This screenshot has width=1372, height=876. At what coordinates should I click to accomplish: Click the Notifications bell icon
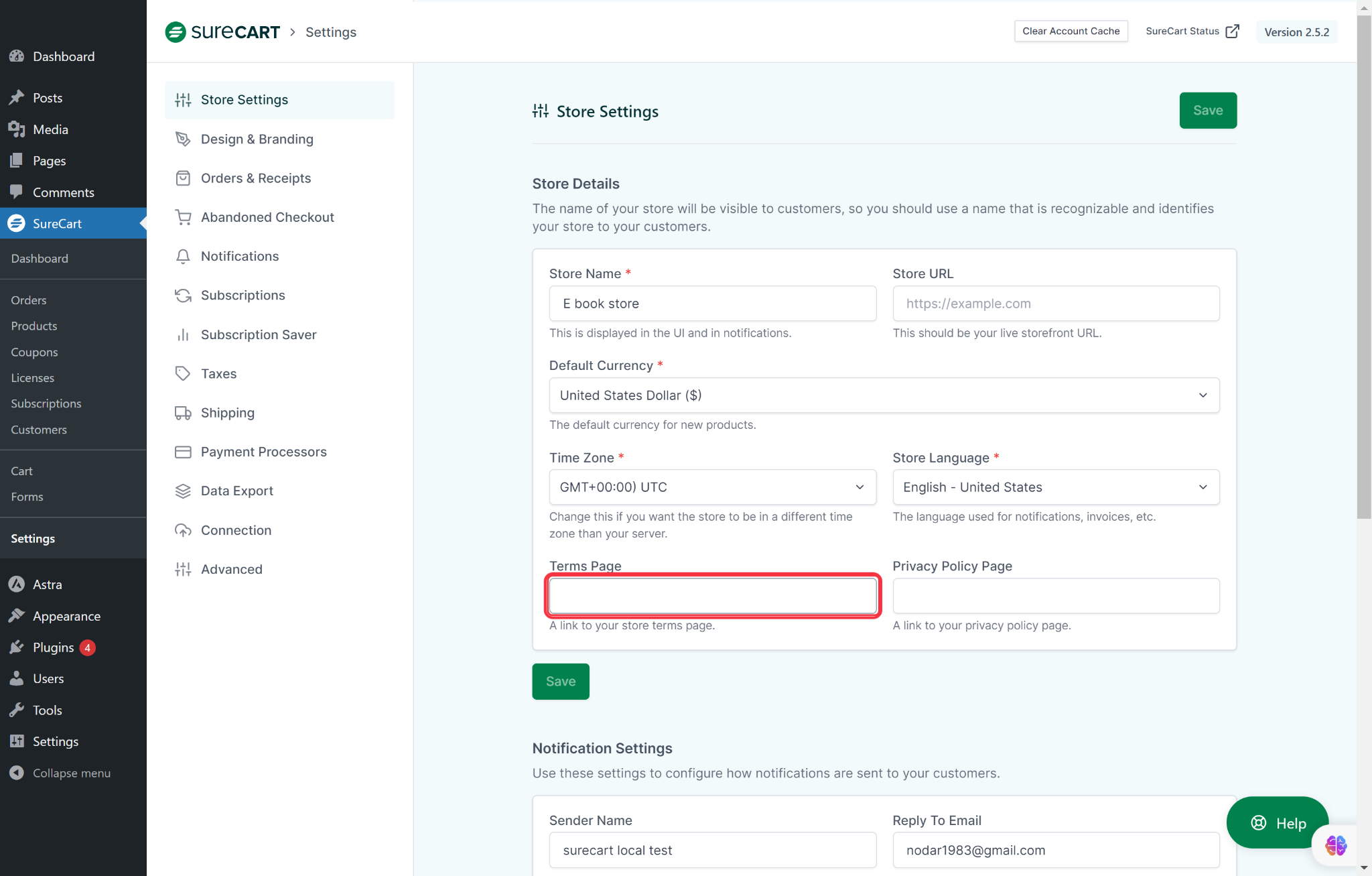tap(183, 257)
